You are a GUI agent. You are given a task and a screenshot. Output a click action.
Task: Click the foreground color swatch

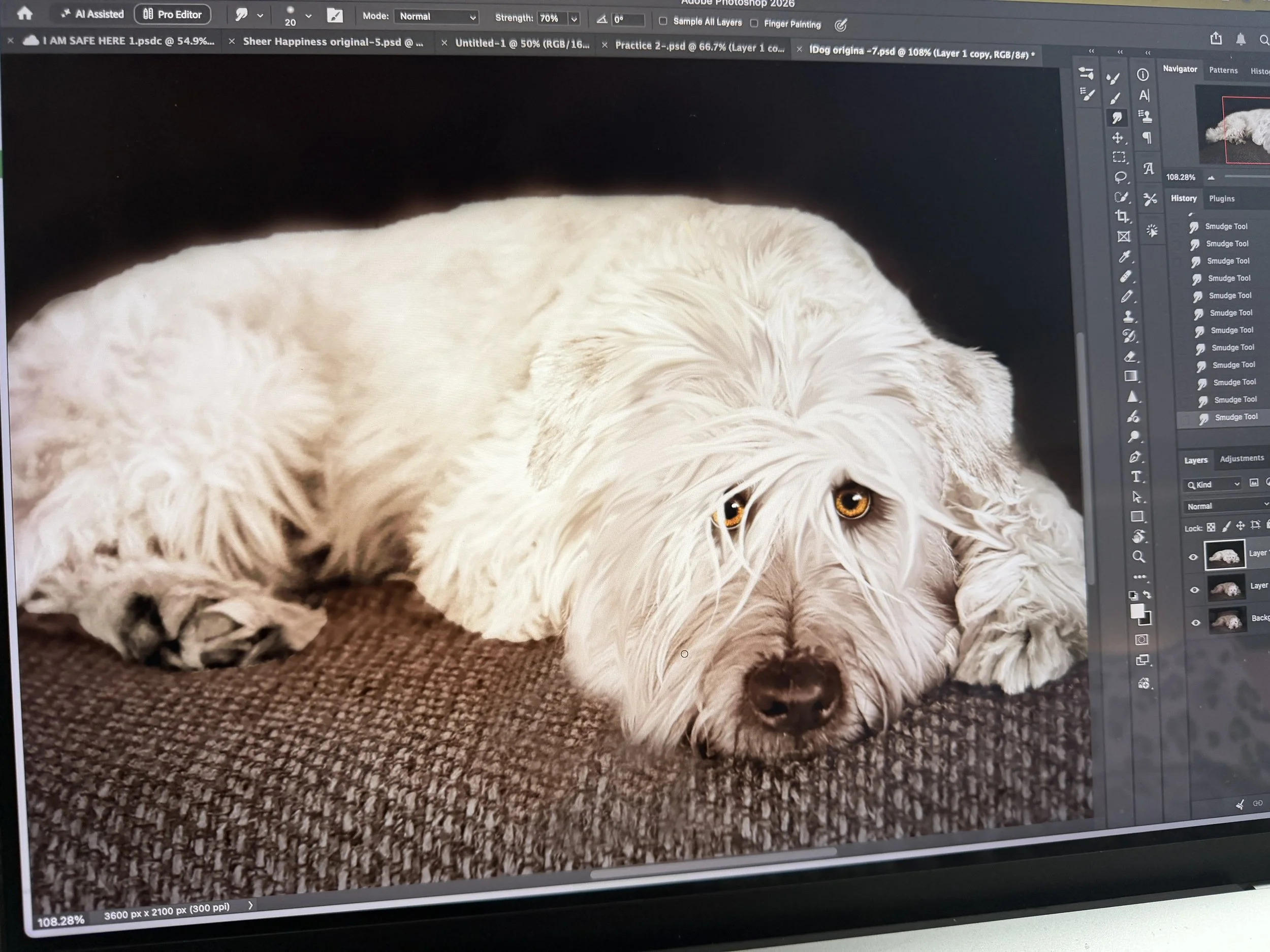[x=1137, y=612]
